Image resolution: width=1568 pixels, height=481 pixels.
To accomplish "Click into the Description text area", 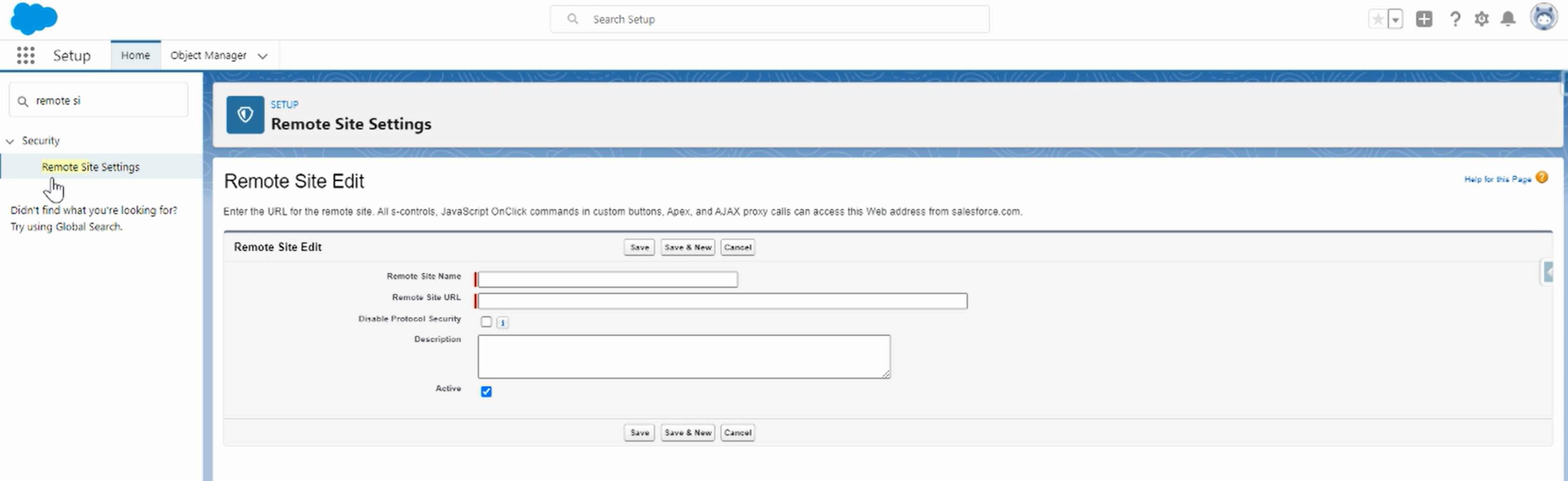I will pyautogui.click(x=684, y=357).
